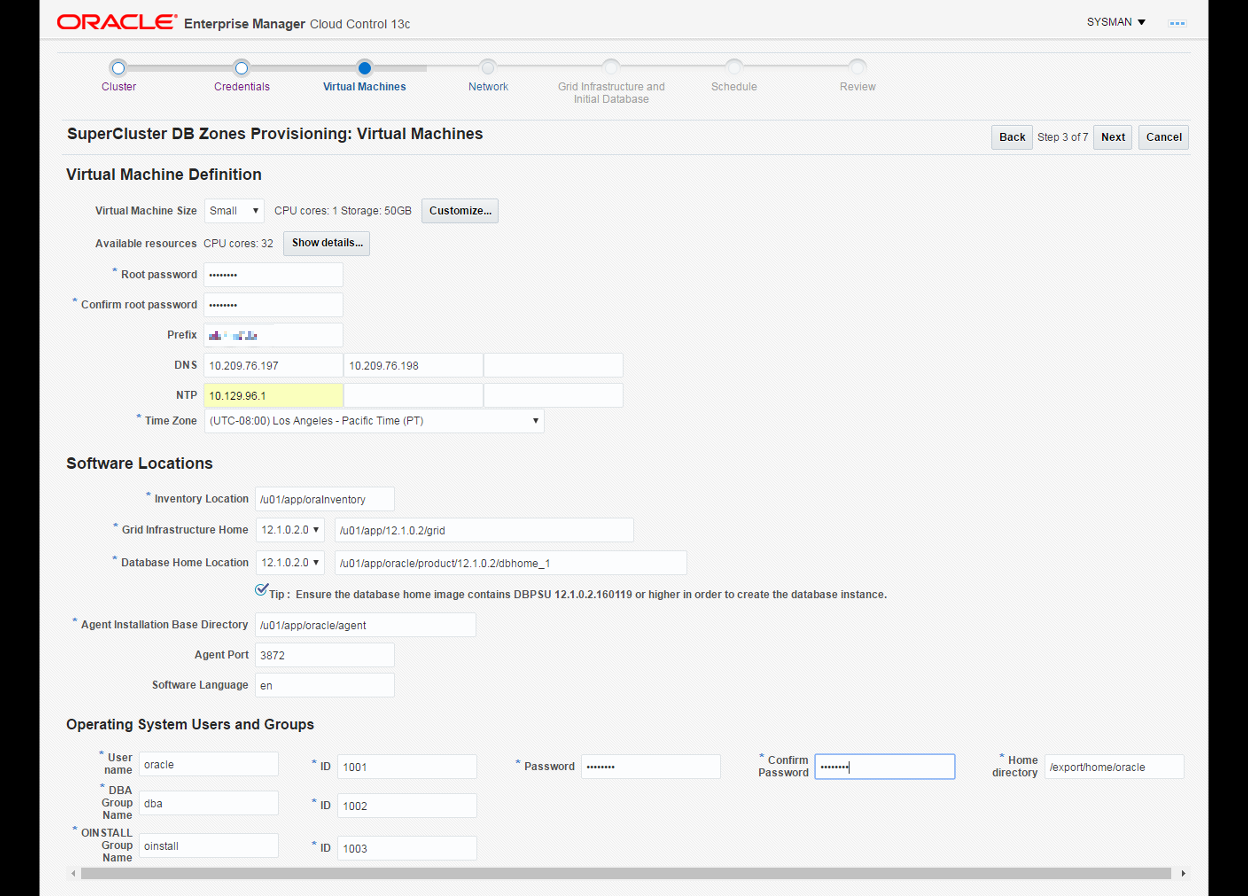Click the OS user Password field
Viewport: 1248px width, 896px height.
click(651, 766)
